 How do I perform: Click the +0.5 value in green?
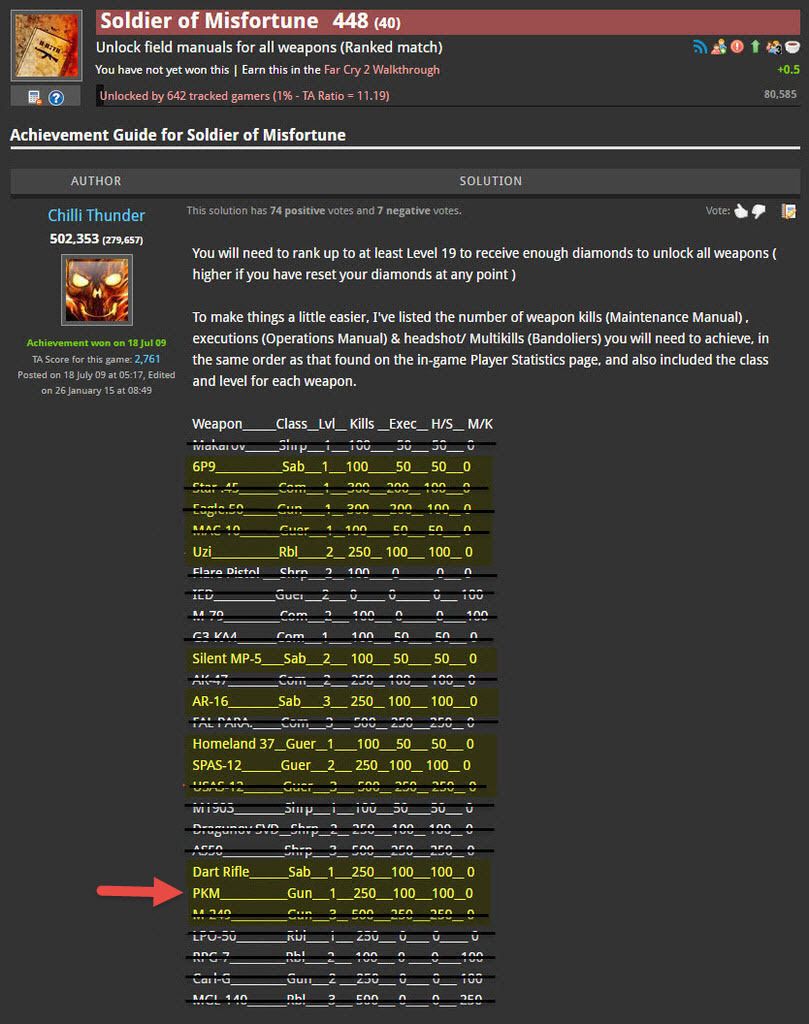point(788,69)
